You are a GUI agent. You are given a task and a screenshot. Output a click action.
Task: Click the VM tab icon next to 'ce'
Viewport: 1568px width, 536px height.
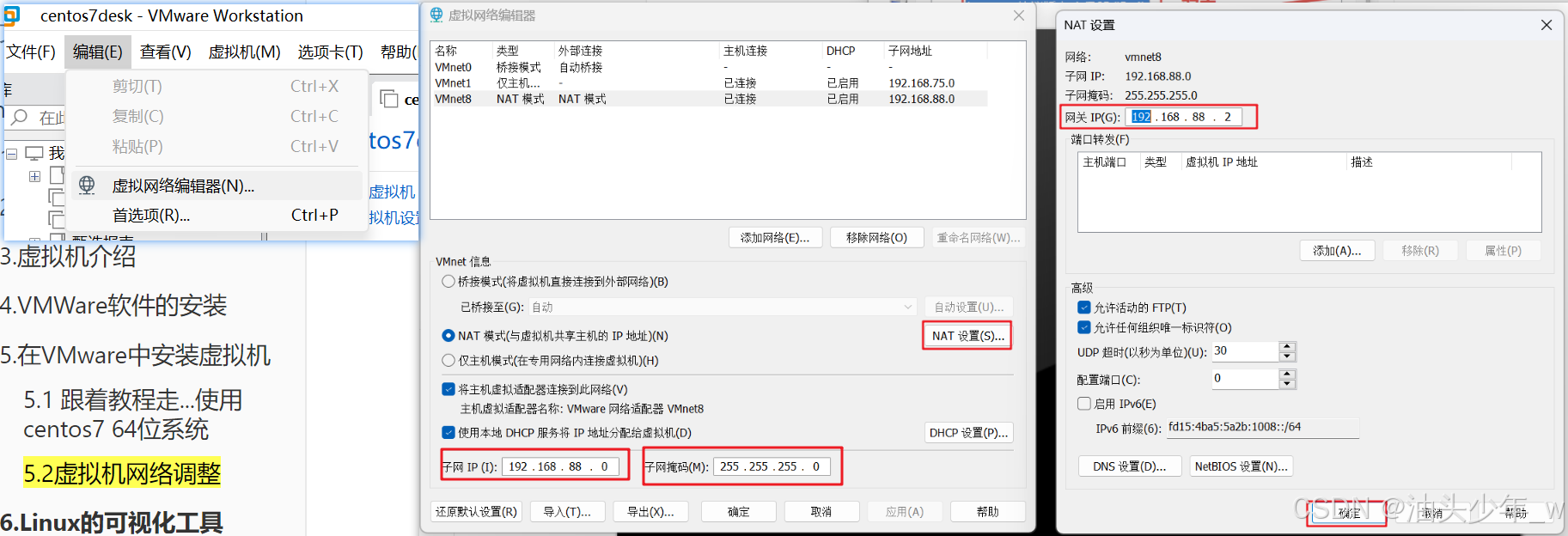coord(389,99)
